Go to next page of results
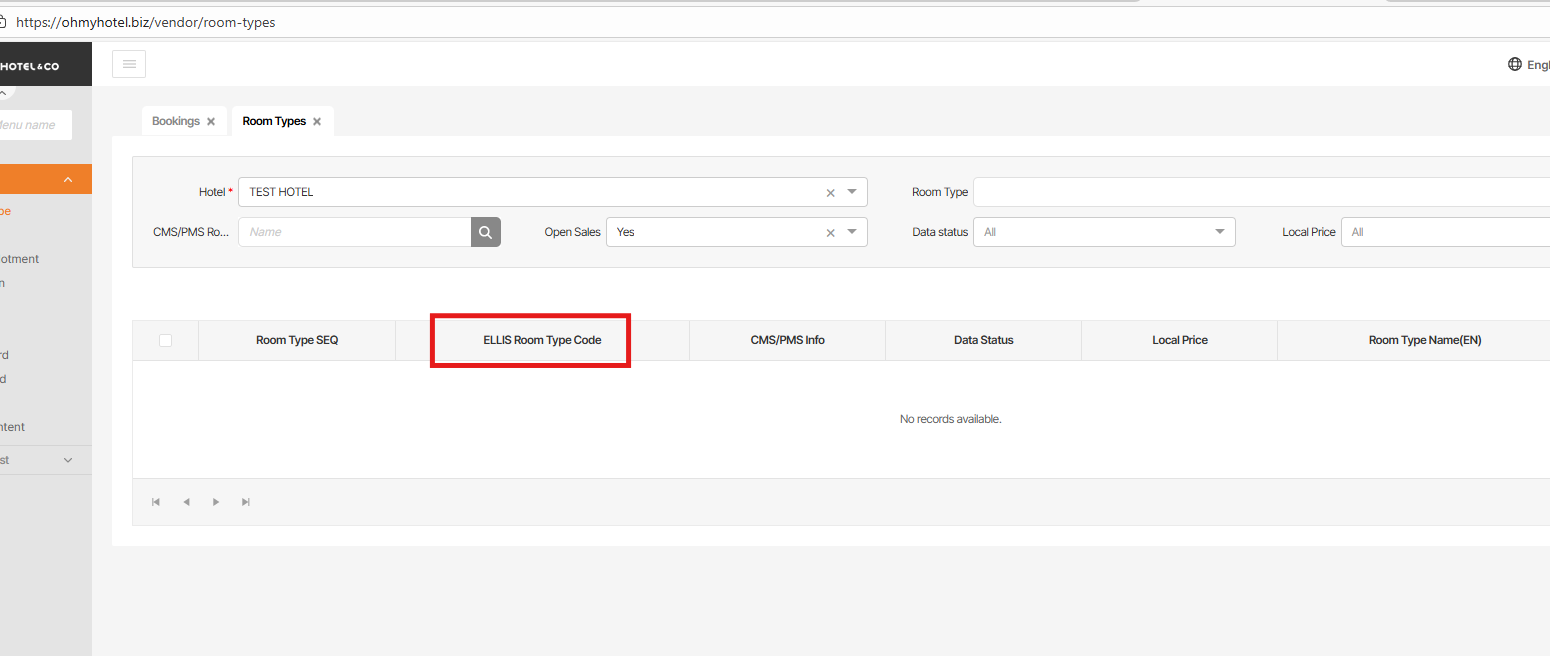Image resolution: width=1550 pixels, height=656 pixels. pyautogui.click(x=216, y=502)
